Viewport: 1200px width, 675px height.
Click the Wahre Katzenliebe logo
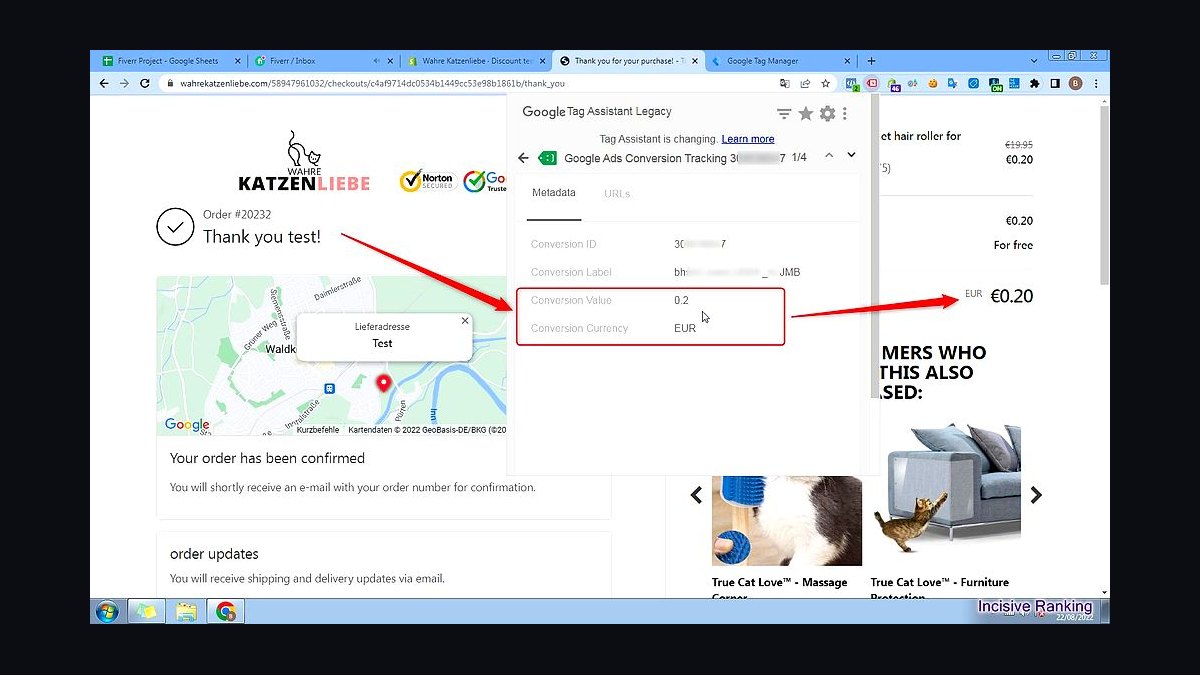304,161
